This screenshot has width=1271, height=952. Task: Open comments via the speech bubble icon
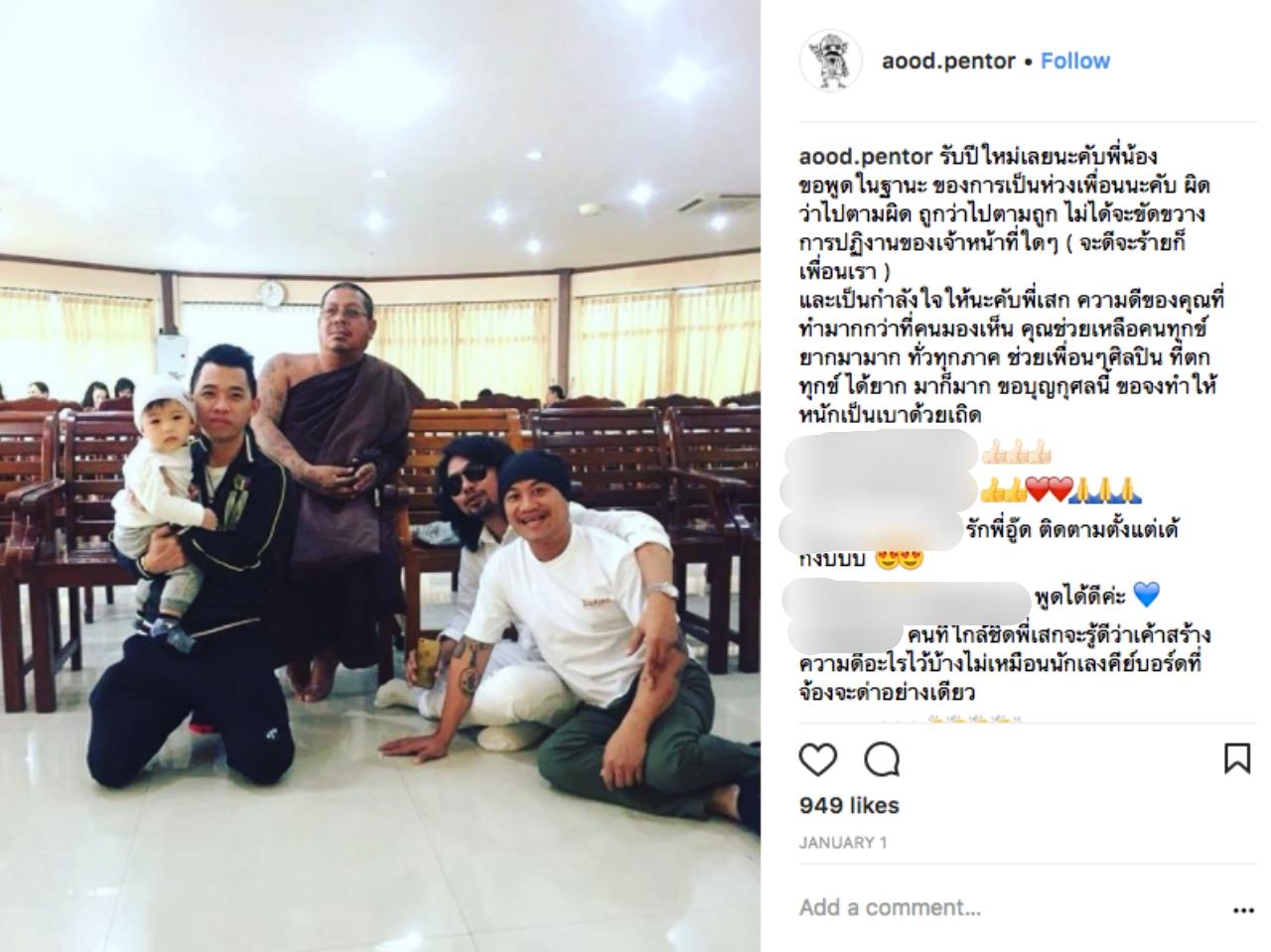click(x=882, y=759)
